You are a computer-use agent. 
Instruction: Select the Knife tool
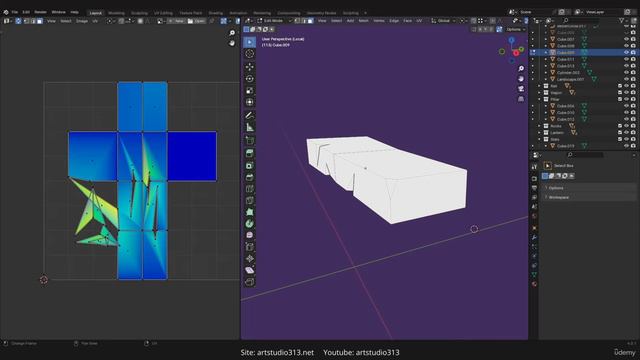pyautogui.click(x=250, y=200)
